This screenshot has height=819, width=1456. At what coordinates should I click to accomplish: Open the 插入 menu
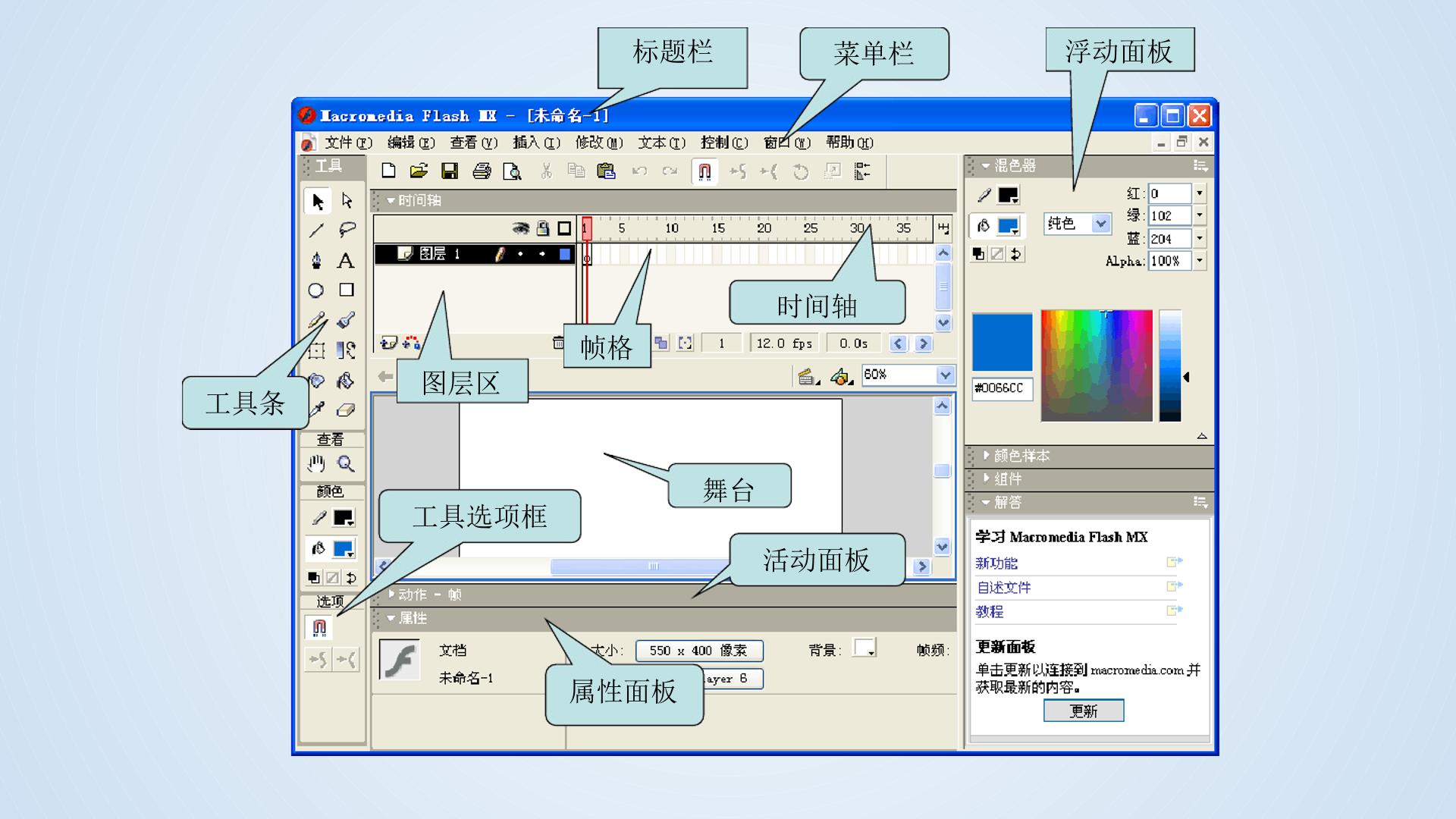click(x=536, y=143)
